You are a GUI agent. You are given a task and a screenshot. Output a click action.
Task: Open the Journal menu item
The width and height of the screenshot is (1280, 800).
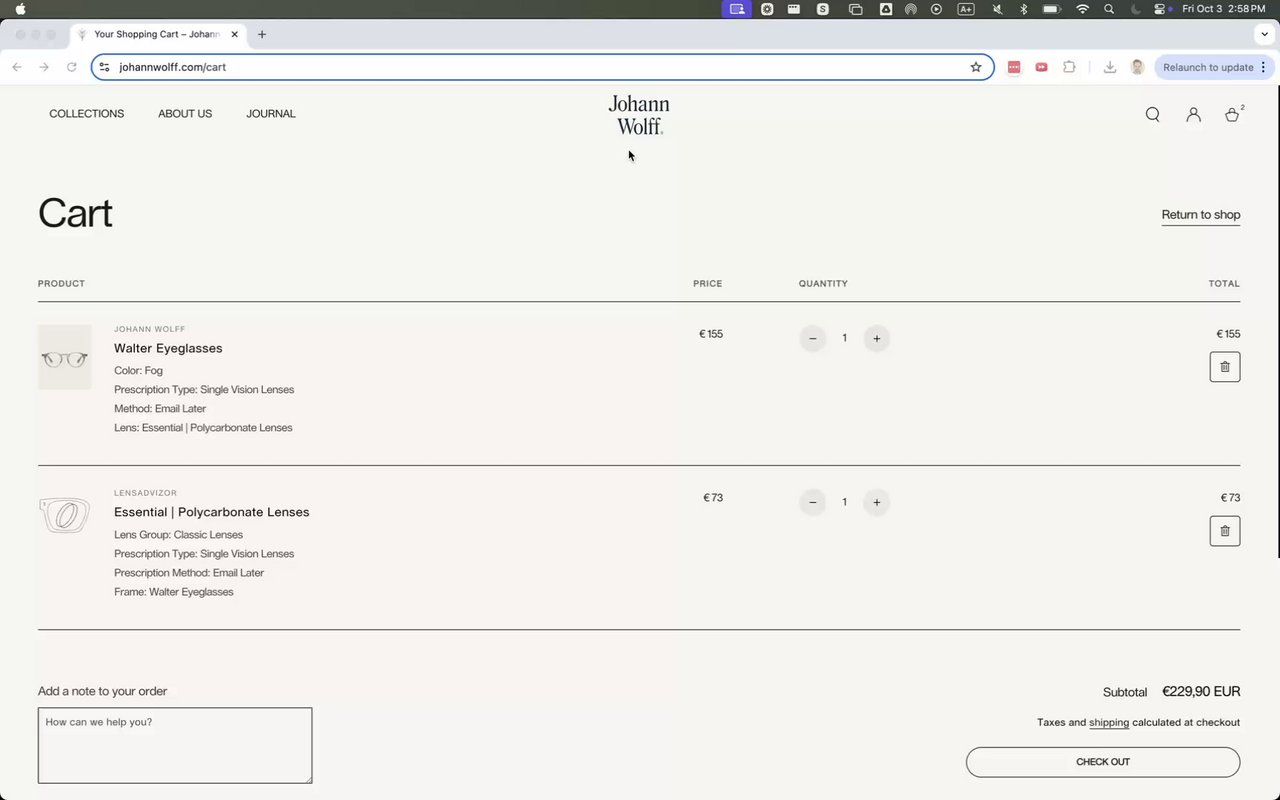(x=271, y=114)
